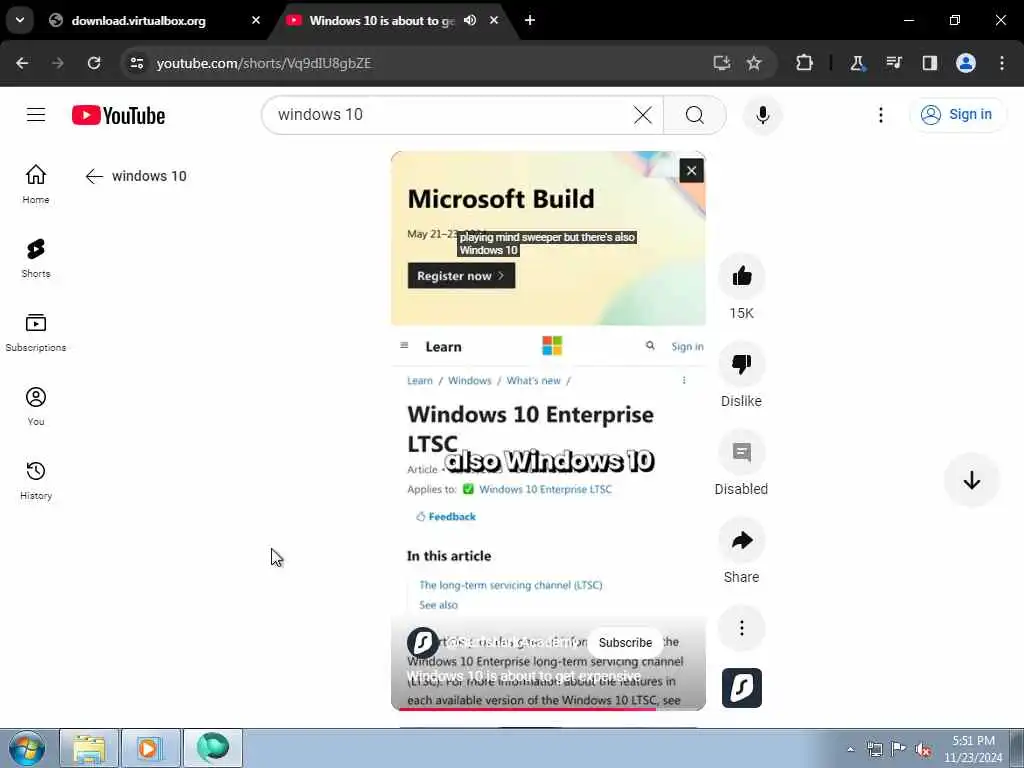Image resolution: width=1024 pixels, height=768 pixels.
Task: Clear the search box with X
Action: tap(643, 115)
